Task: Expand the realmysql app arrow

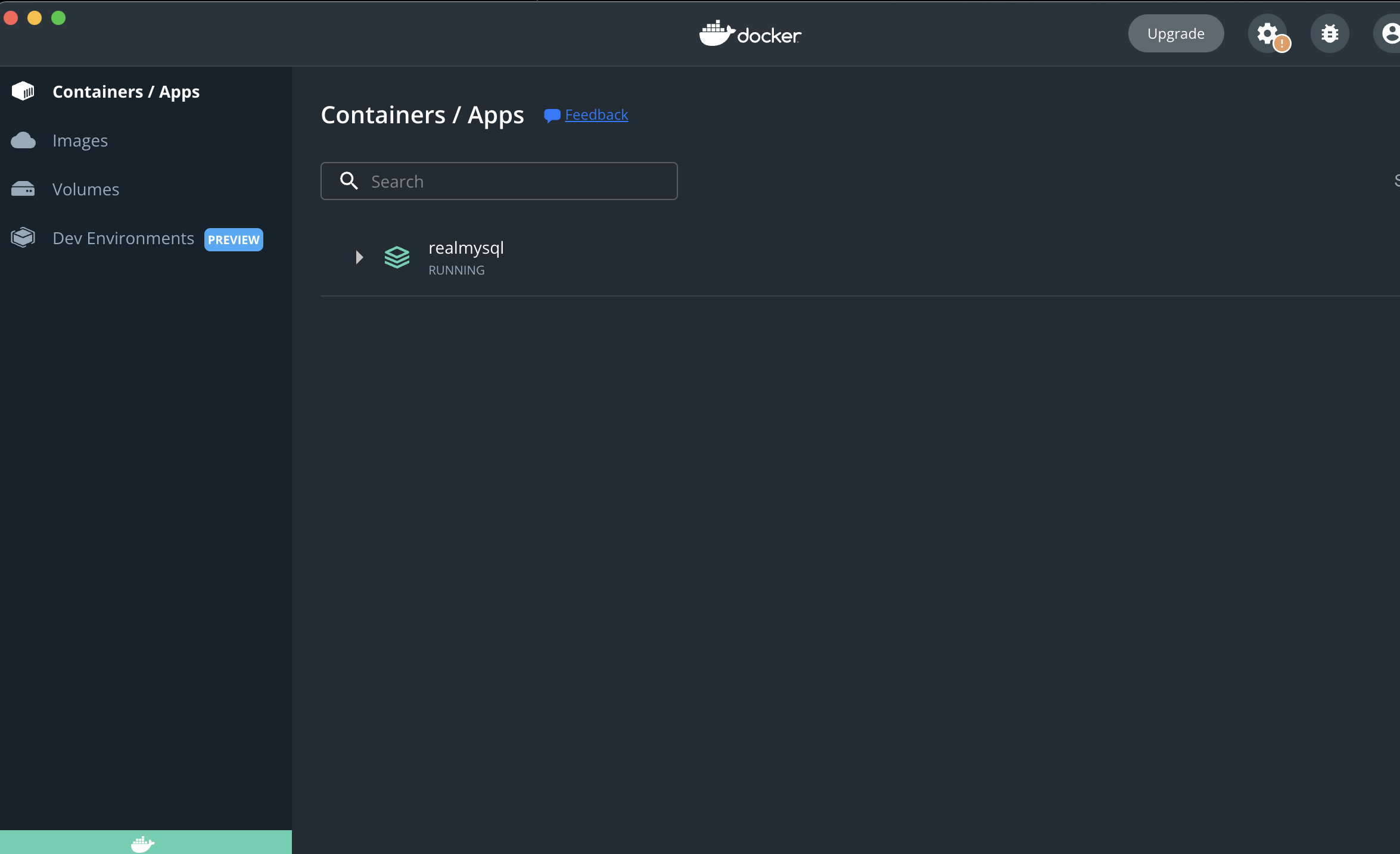Action: [359, 257]
